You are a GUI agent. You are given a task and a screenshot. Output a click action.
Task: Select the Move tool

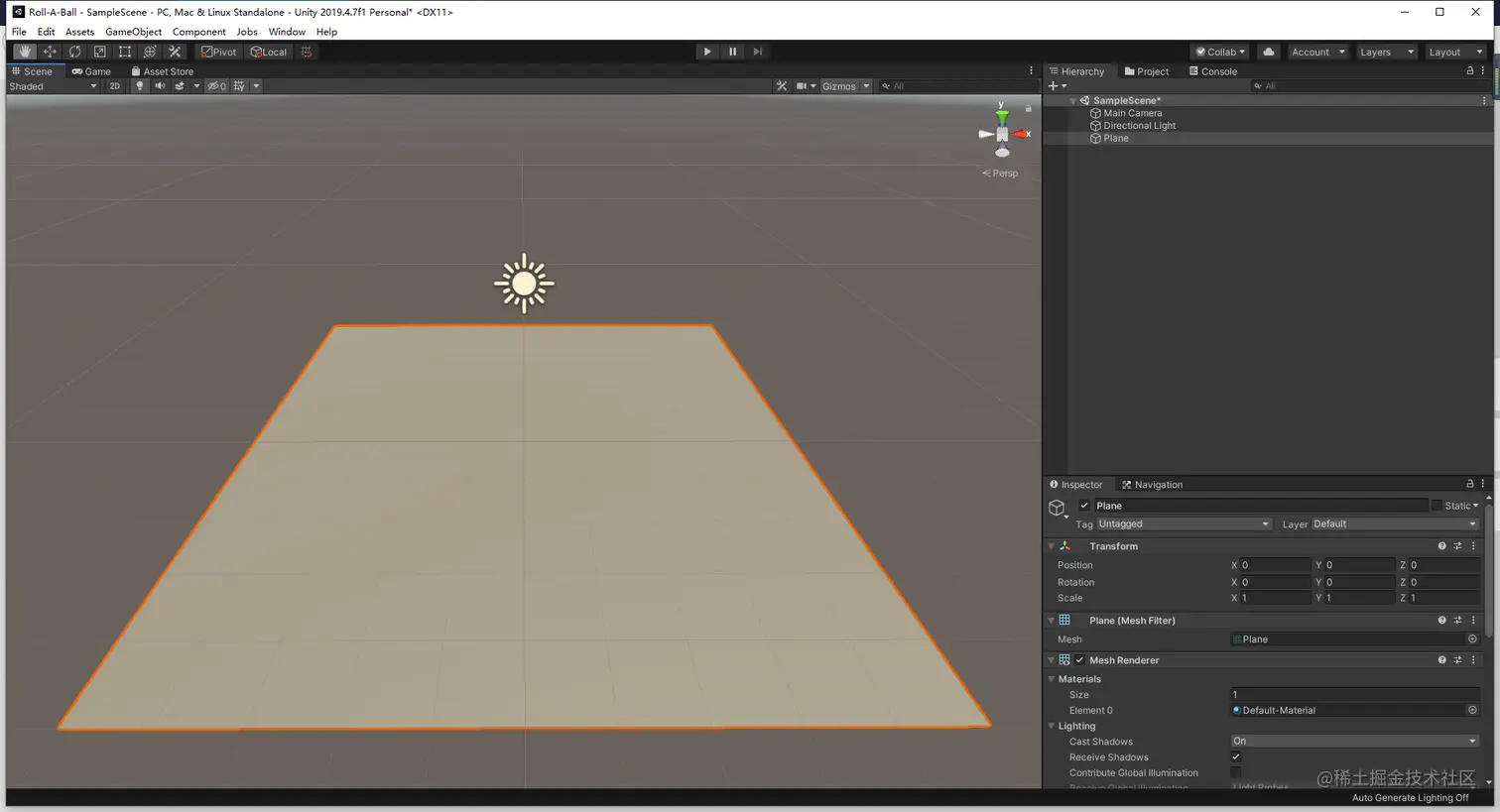[50, 52]
